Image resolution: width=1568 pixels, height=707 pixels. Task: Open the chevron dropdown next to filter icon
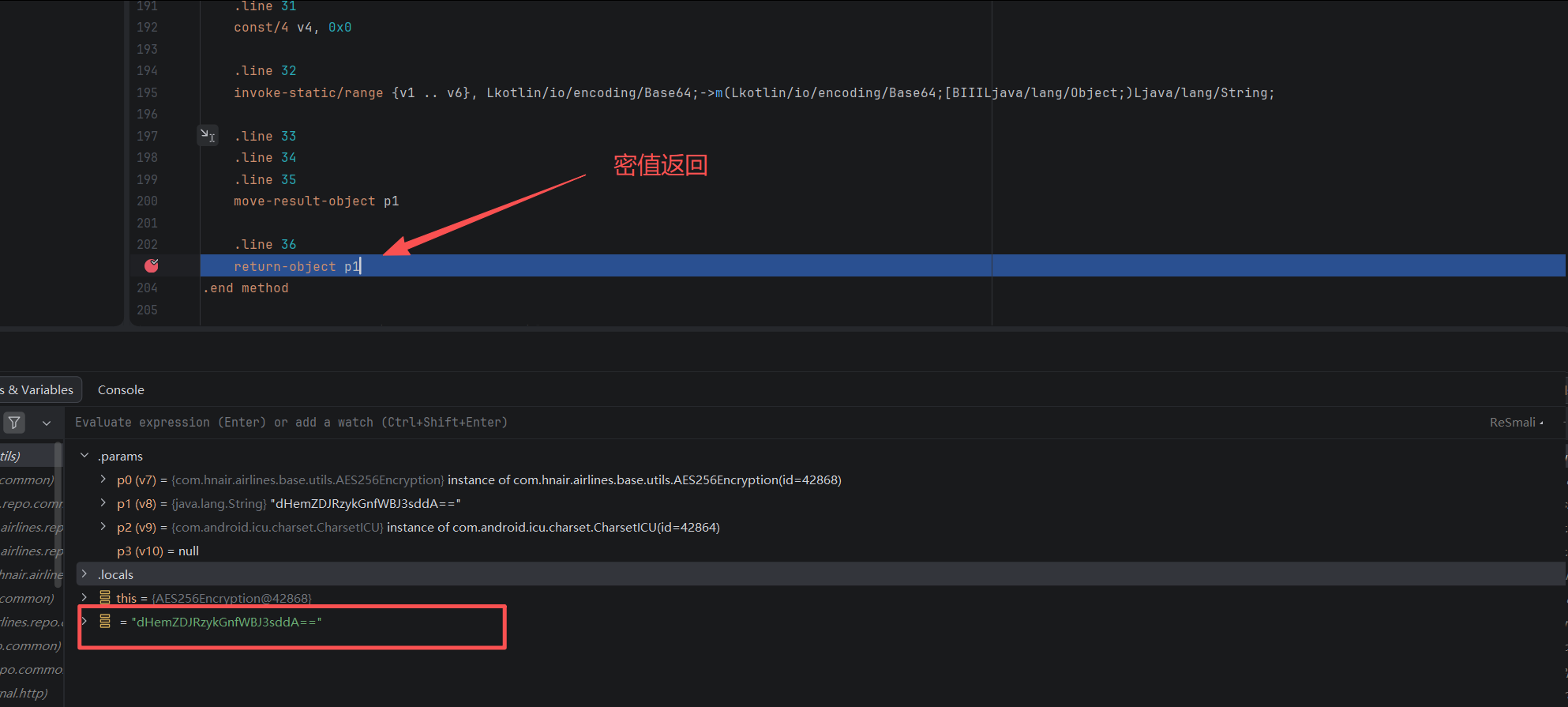(47, 423)
